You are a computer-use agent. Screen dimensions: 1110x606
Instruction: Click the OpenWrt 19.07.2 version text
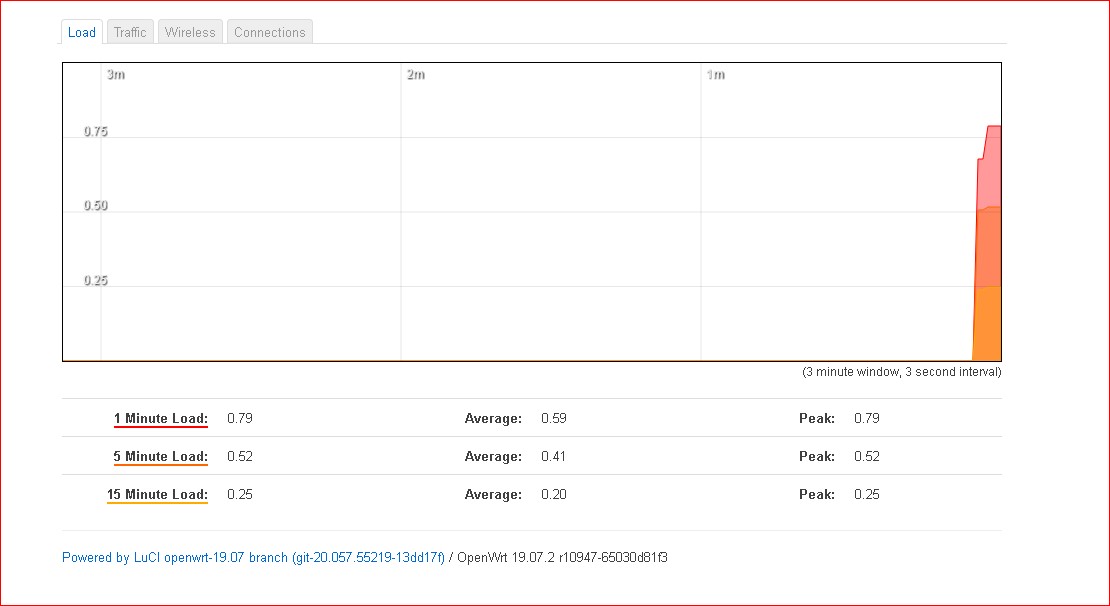coord(562,557)
